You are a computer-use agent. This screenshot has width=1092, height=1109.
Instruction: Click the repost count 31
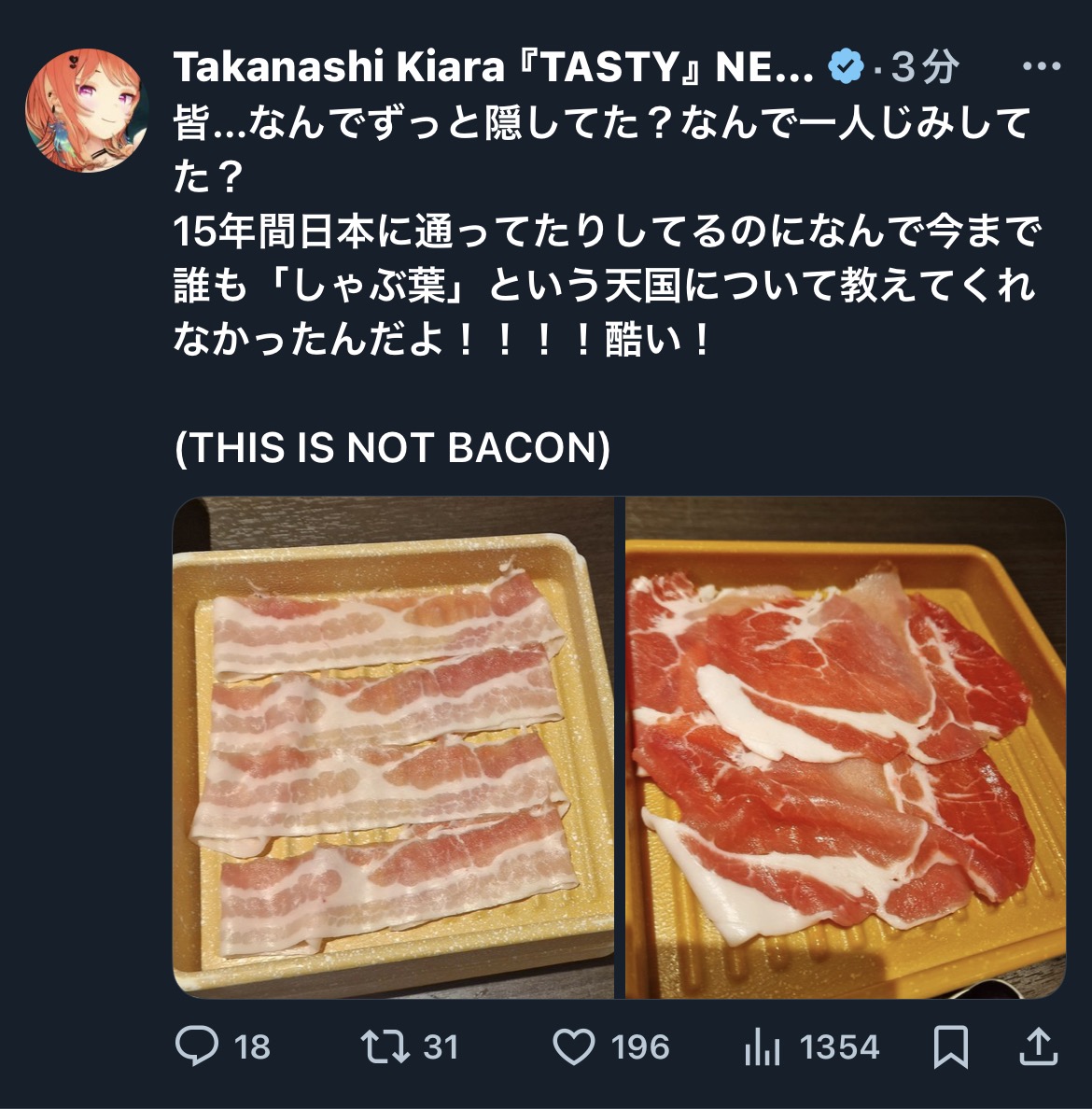[x=441, y=1047]
